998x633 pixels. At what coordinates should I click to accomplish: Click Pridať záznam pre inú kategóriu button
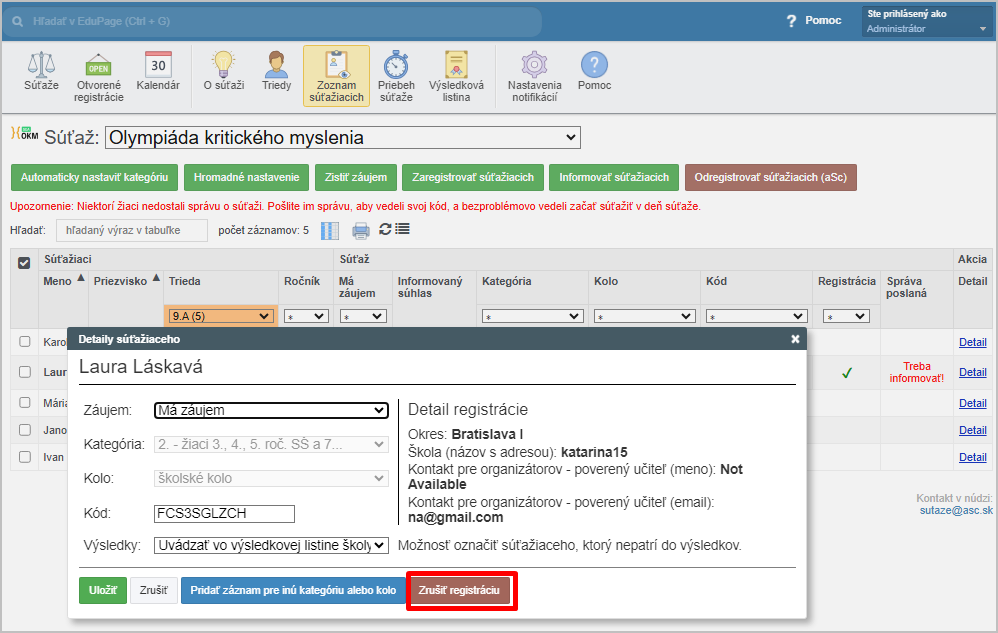pos(293,590)
